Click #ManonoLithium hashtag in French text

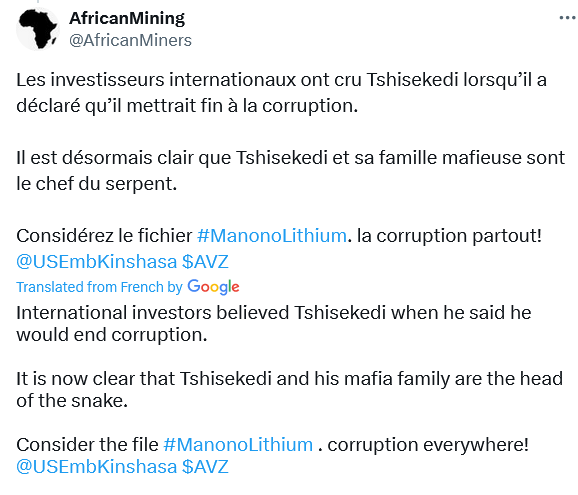coord(272,236)
